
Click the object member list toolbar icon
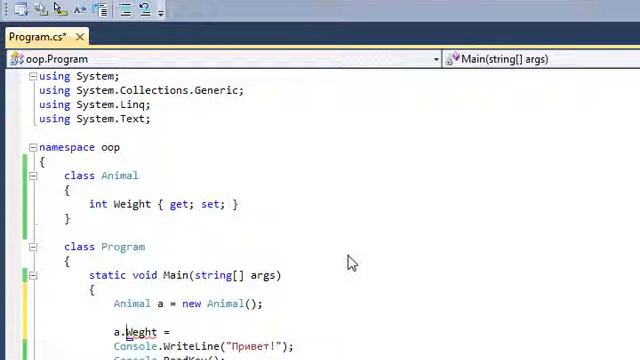(21, 9)
